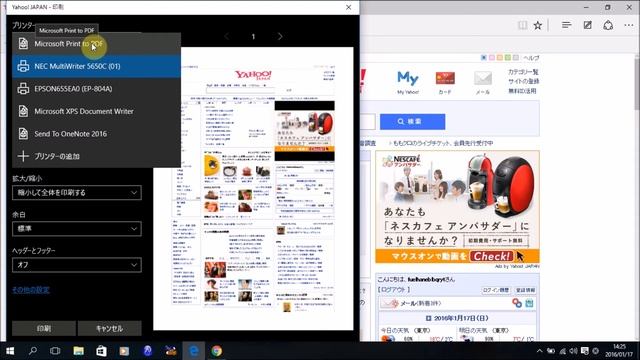This screenshot has height=360, width=640.
Task: Open 登録情報 link
Action: pyautogui.click(x=525, y=290)
